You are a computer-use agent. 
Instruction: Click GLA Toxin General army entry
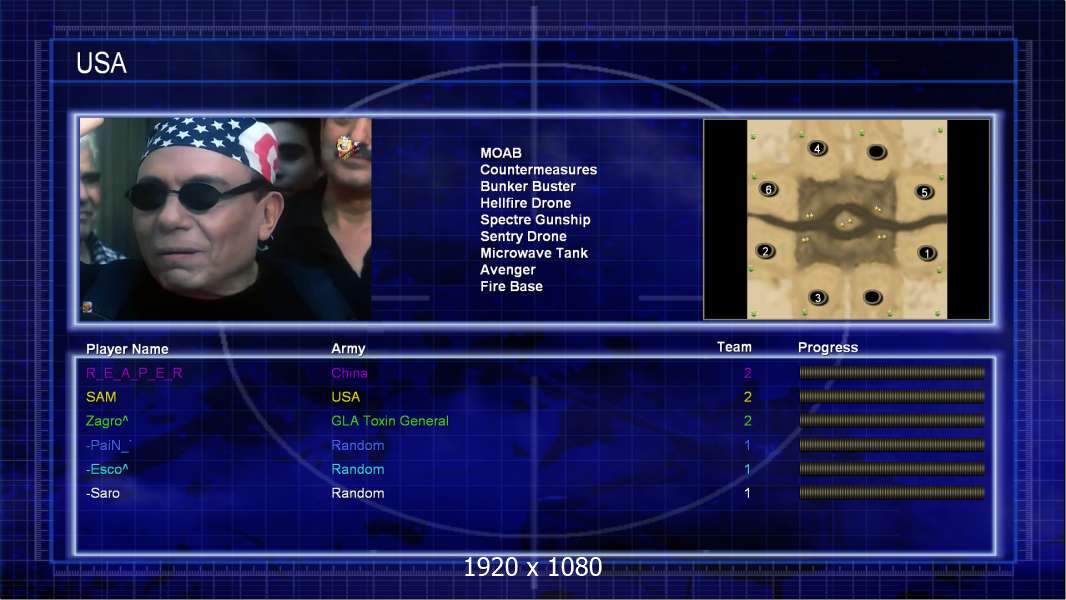[390, 421]
